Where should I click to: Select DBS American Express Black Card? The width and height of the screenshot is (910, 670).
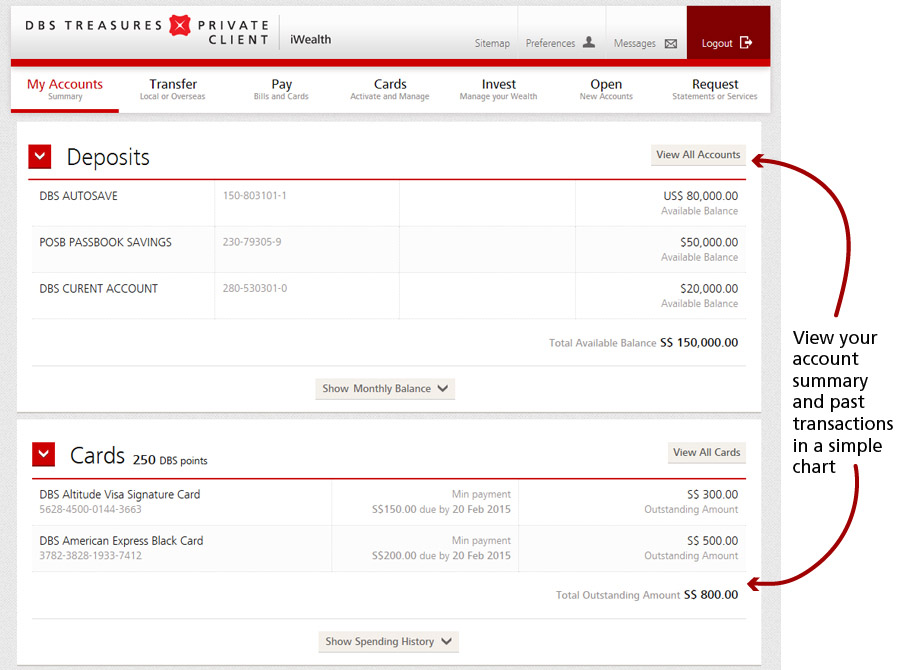click(121, 541)
